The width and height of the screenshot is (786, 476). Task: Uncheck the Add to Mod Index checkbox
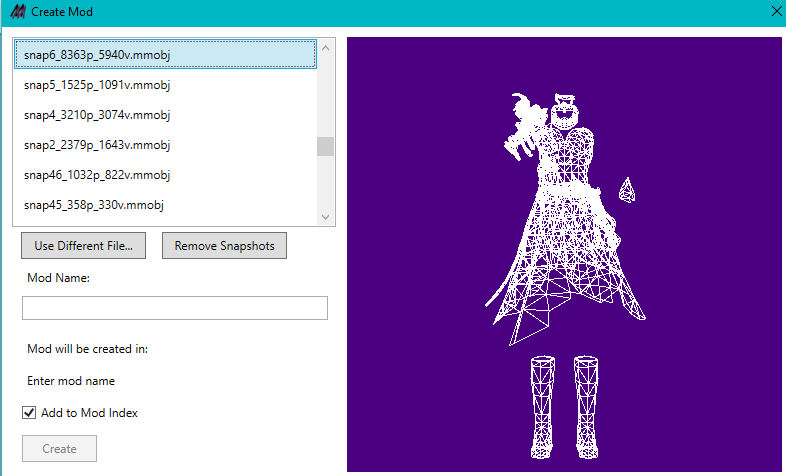point(29,412)
